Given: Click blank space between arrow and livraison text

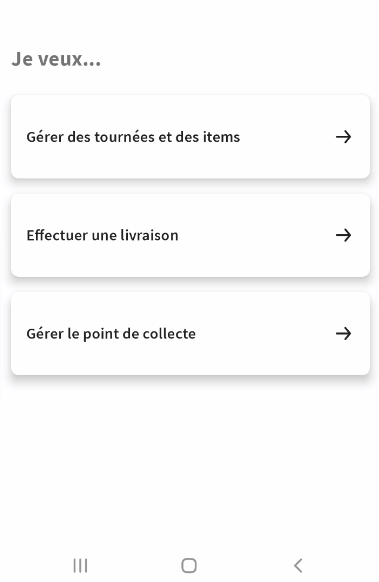Looking at the screenshot, I should point(256,235).
